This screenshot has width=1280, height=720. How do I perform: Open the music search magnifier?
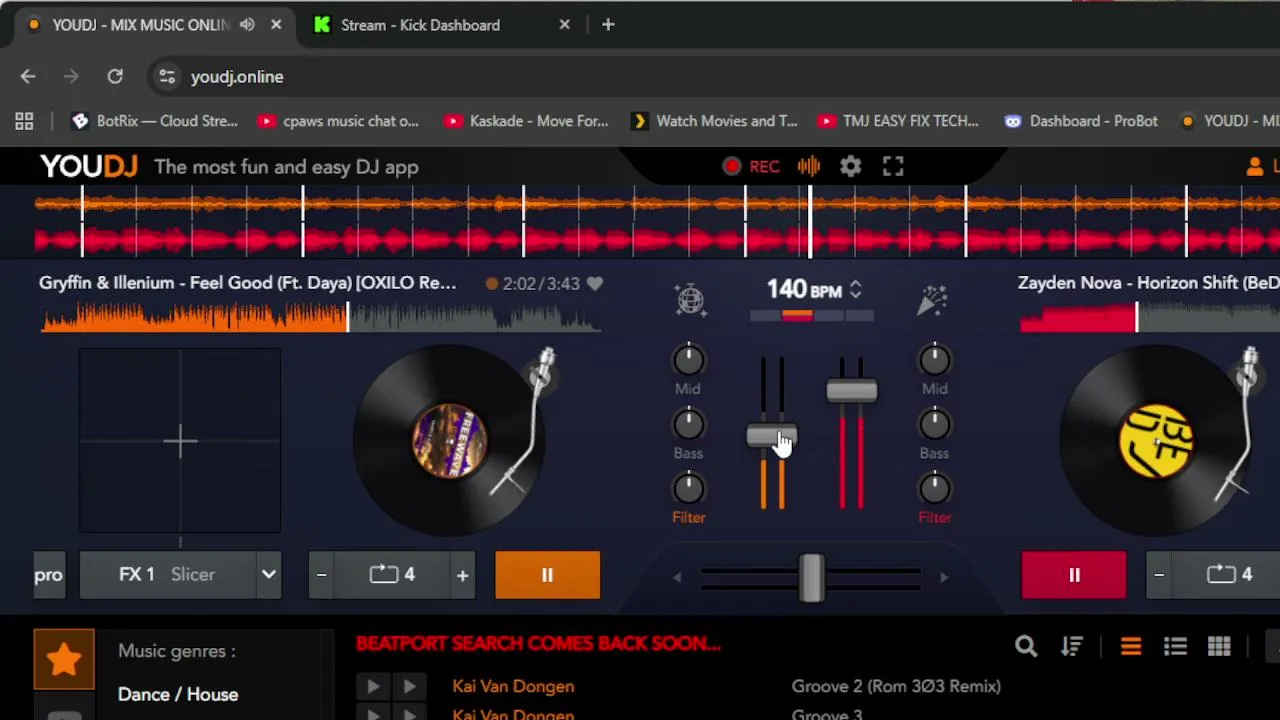pos(1026,647)
